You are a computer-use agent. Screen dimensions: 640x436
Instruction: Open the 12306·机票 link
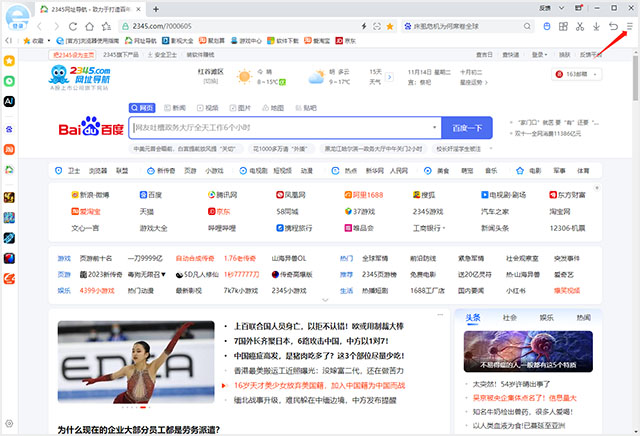coord(567,228)
